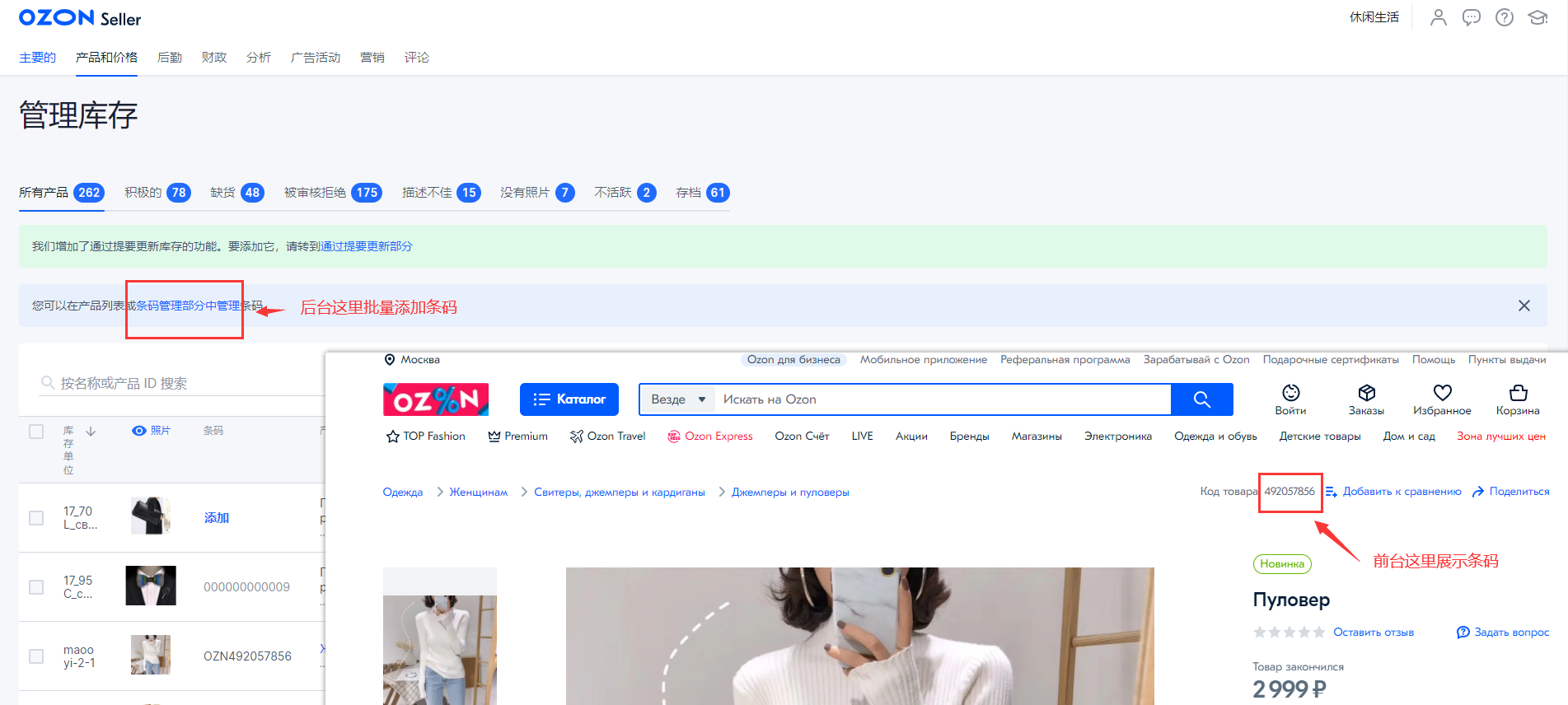Viewport: 1568px width, 705px height.
Task: Click the product thumbnail for row 17_95
Action: pyautogui.click(x=151, y=586)
